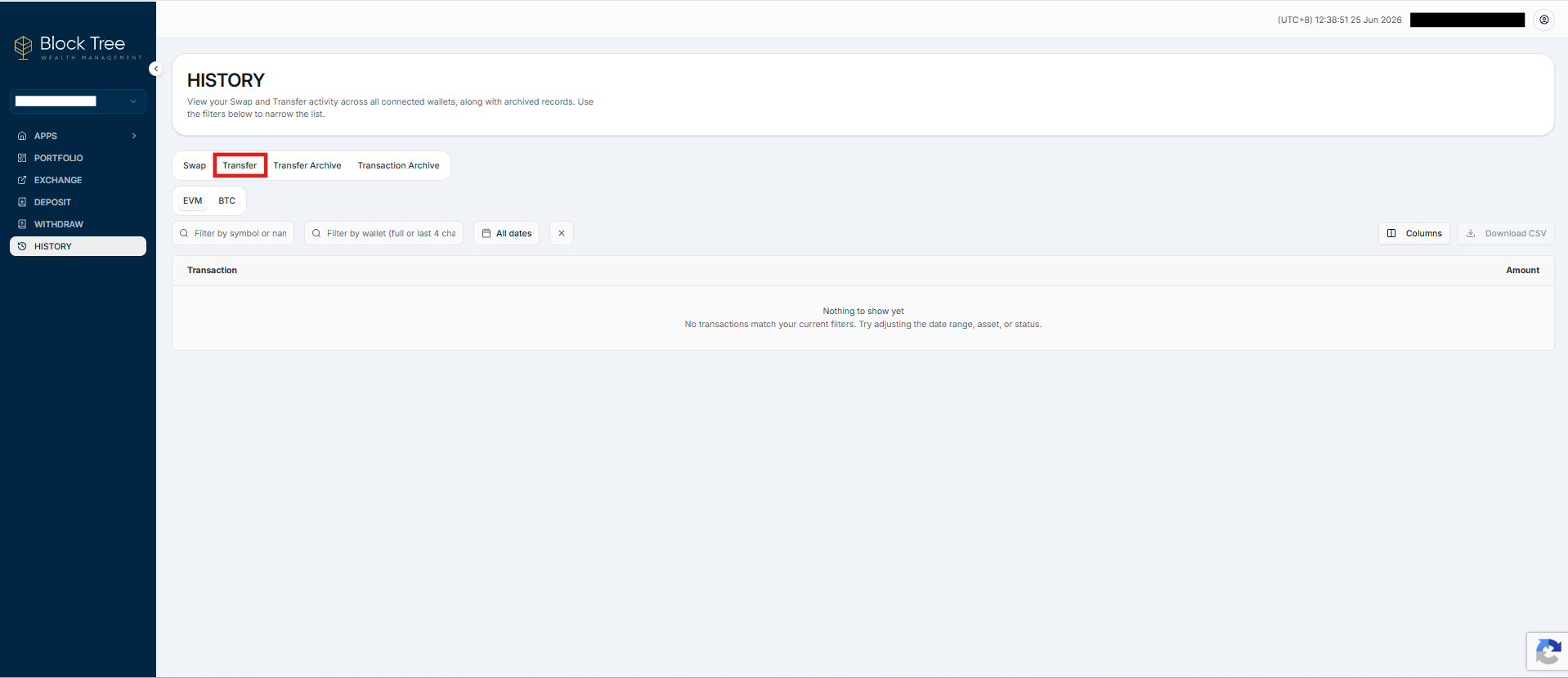Click the download arrow icon

click(1471, 233)
